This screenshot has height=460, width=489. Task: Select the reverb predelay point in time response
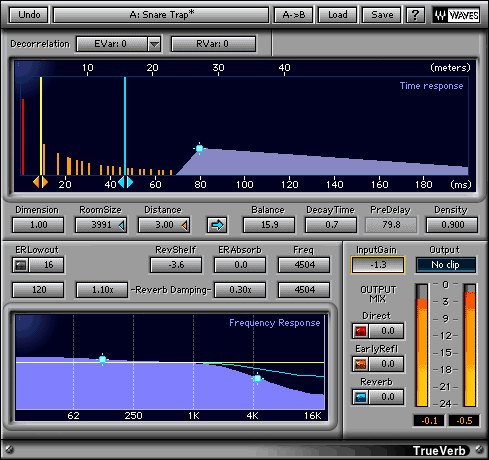(199, 148)
